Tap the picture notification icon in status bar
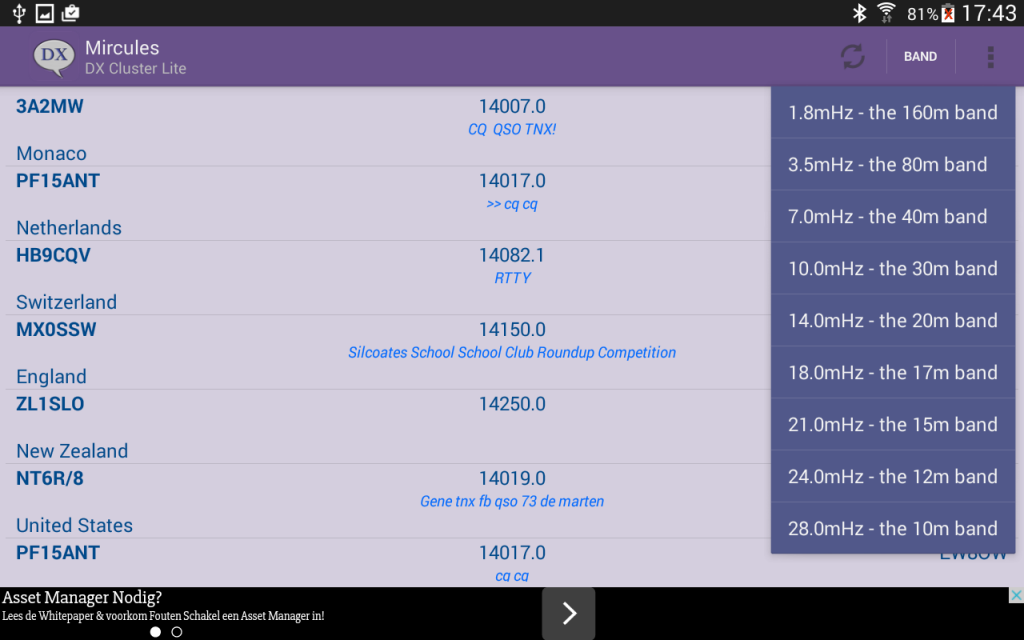The width and height of the screenshot is (1024, 640). click(x=44, y=13)
